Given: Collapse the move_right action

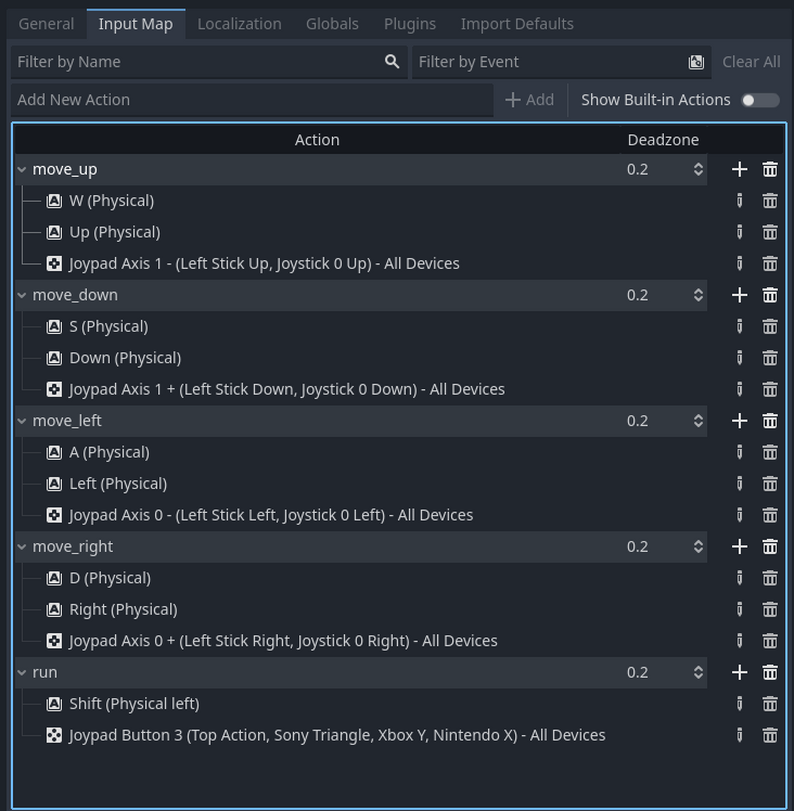Looking at the screenshot, I should (x=22, y=546).
